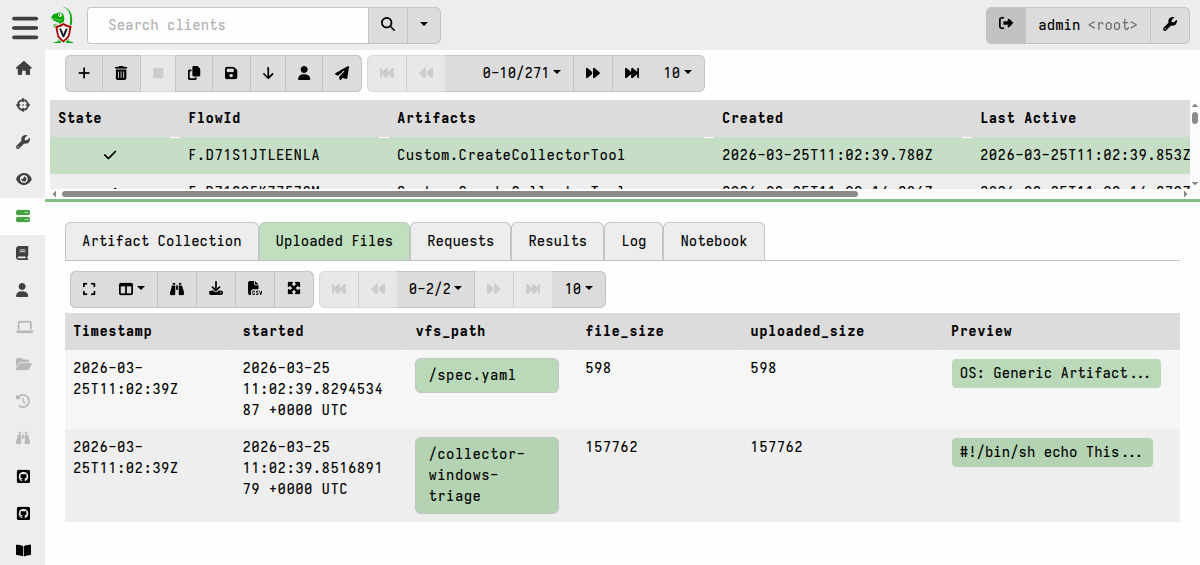The width and height of the screenshot is (1200, 565).
Task: Click the /collector-windows-triage path button
Action: (487, 475)
